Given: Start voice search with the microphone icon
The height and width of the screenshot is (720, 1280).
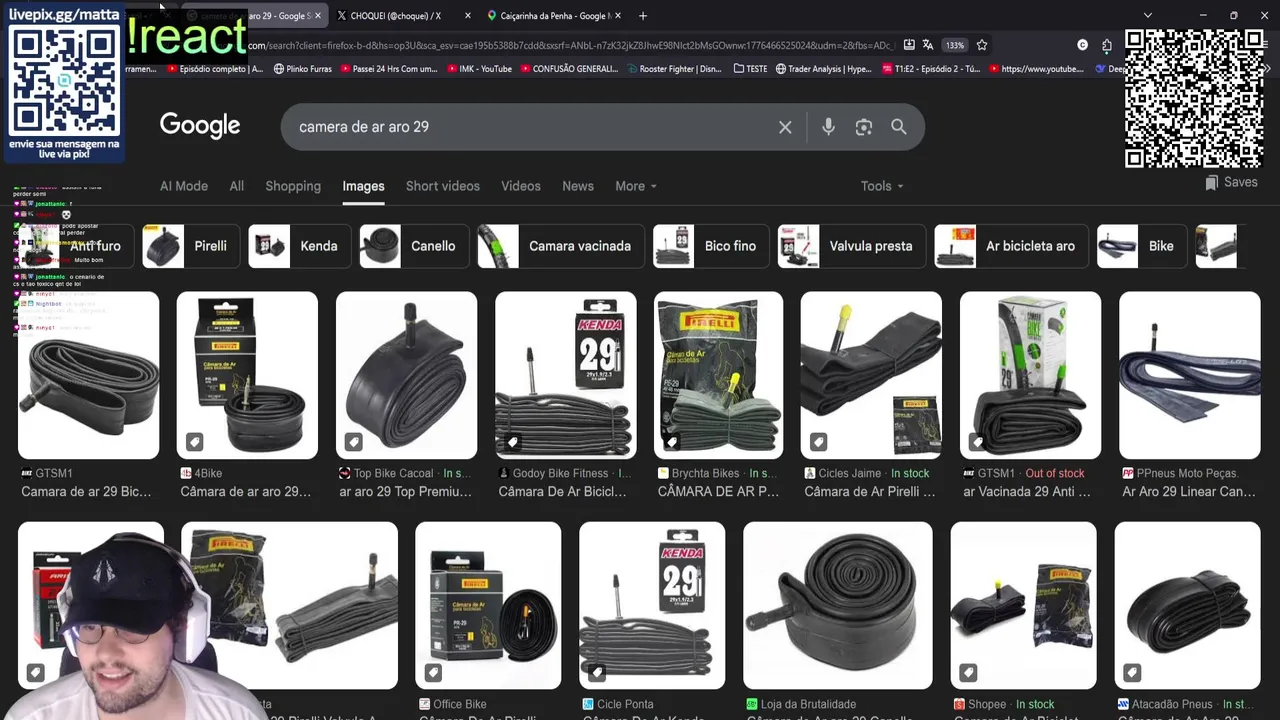Looking at the screenshot, I should click(x=828, y=127).
